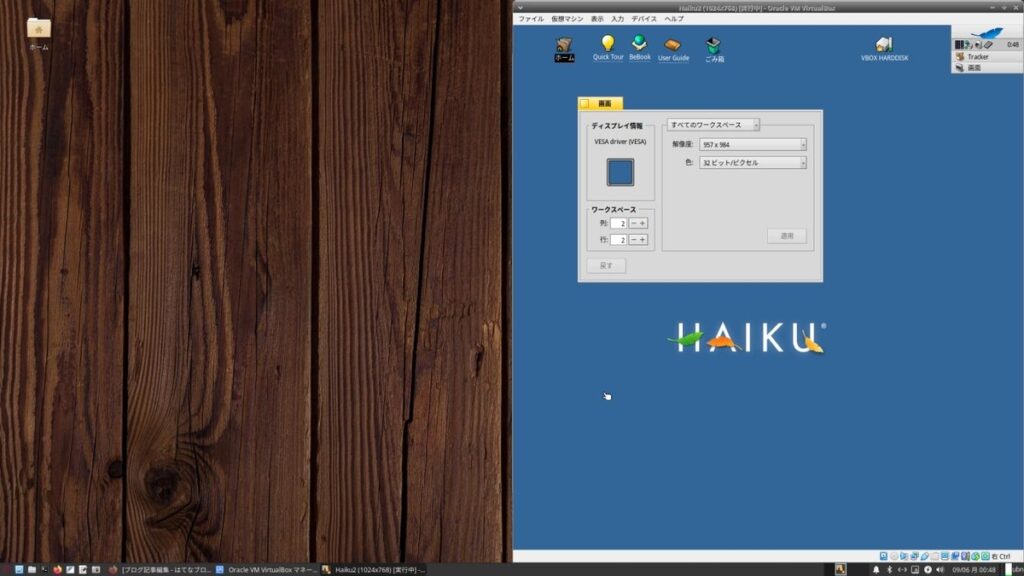Increase workspace 列 count with plus
The height and width of the screenshot is (576, 1024).
click(643, 223)
